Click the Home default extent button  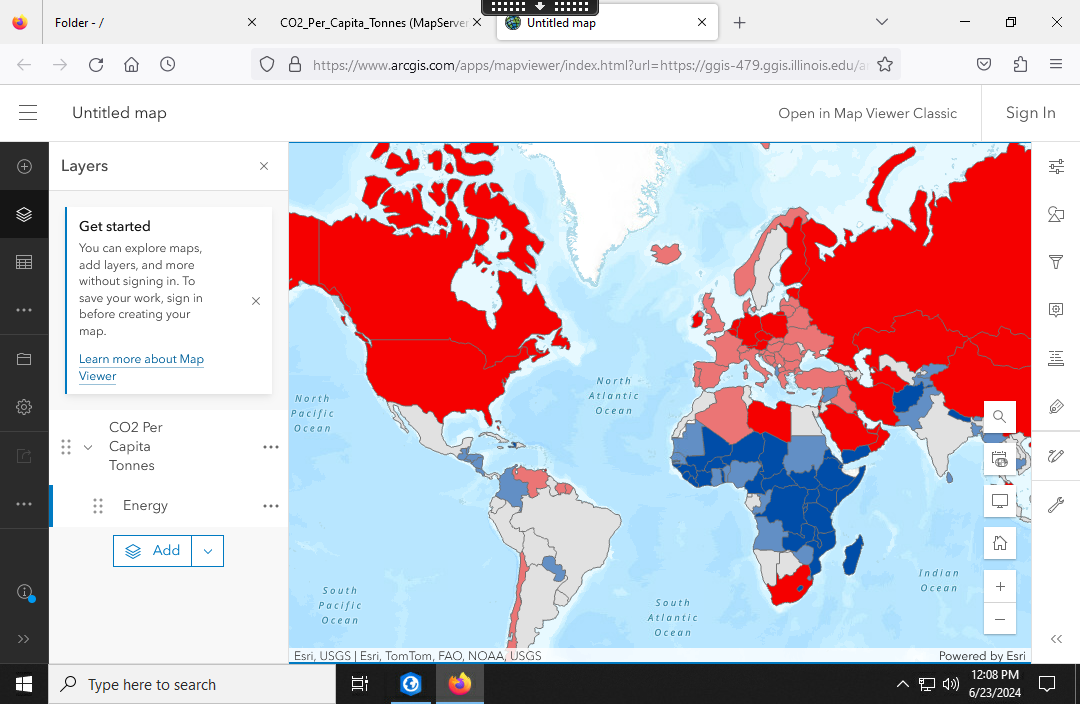pos(999,543)
